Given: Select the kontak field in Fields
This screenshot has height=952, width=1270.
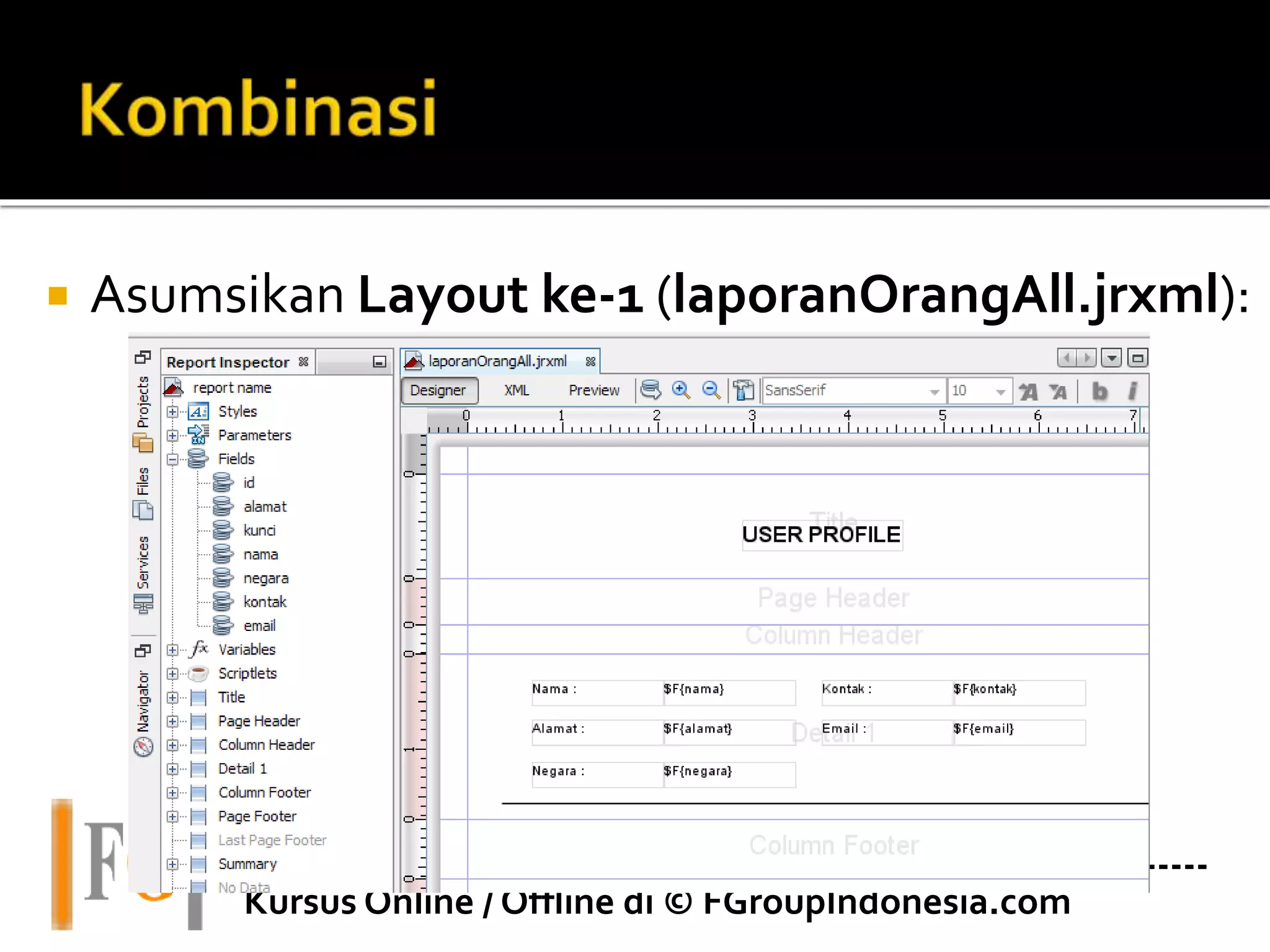Looking at the screenshot, I should [x=265, y=602].
